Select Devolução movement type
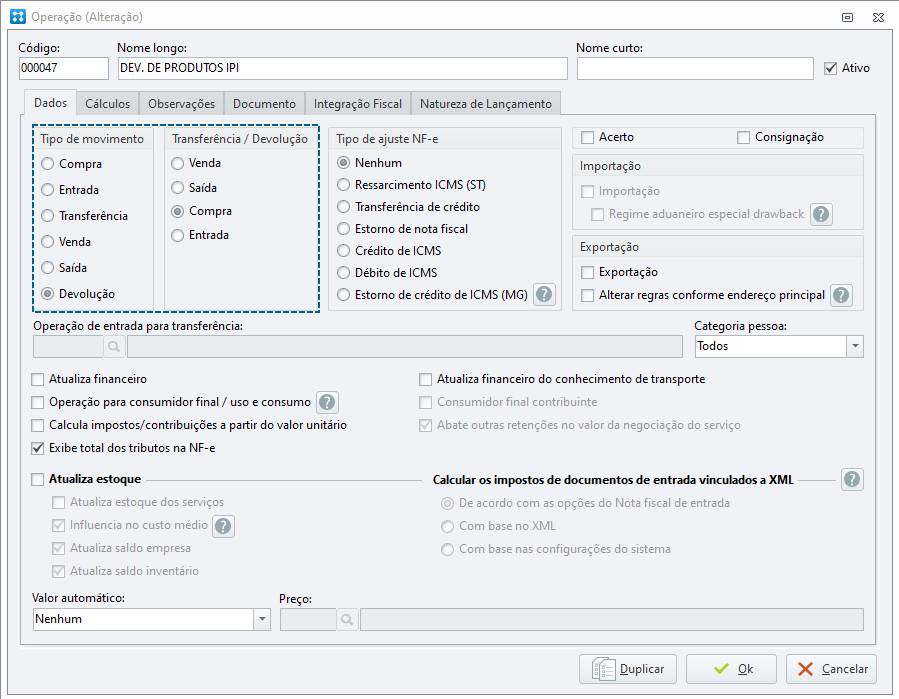899x699 pixels. (48, 294)
